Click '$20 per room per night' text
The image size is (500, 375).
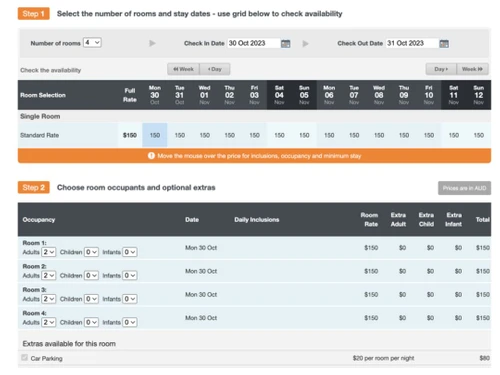click(383, 358)
